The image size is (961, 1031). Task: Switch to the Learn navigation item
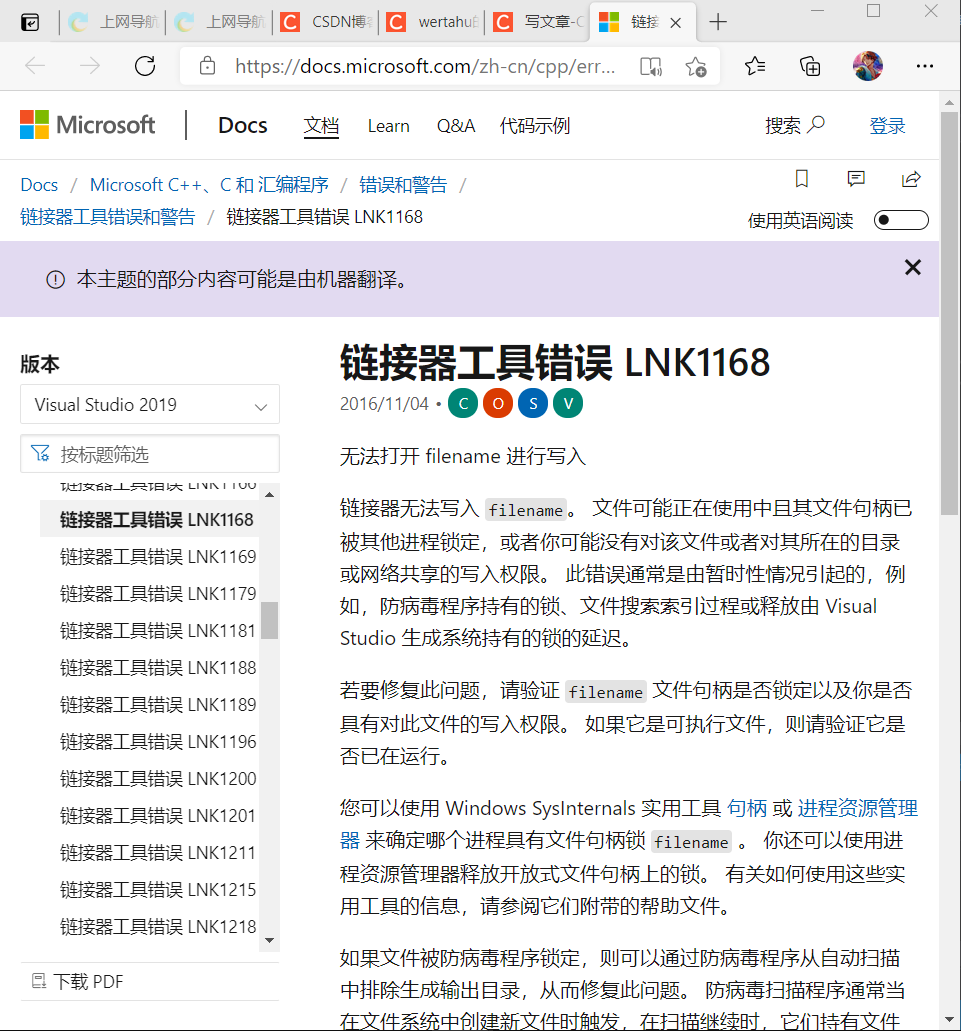tap(388, 126)
